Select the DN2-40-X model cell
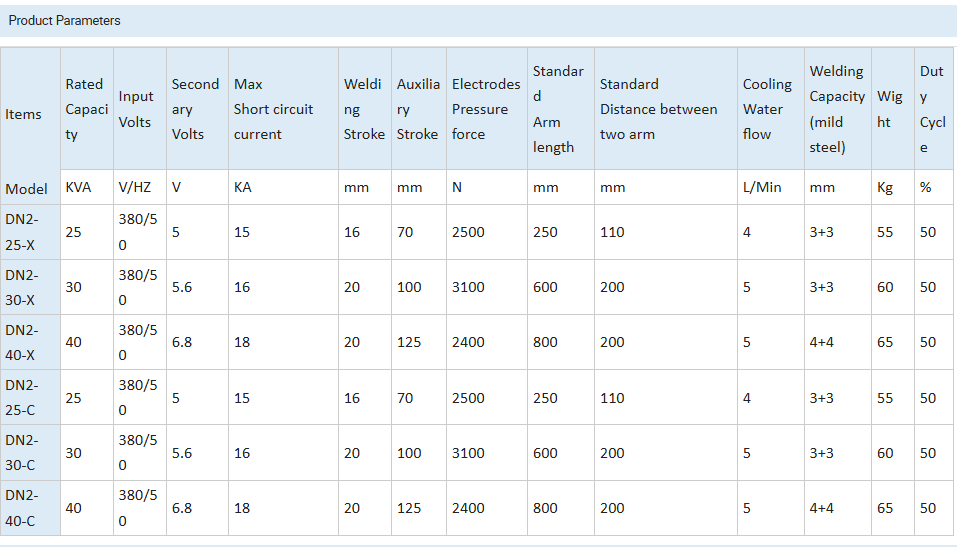The height and width of the screenshot is (547, 957). coord(31,342)
